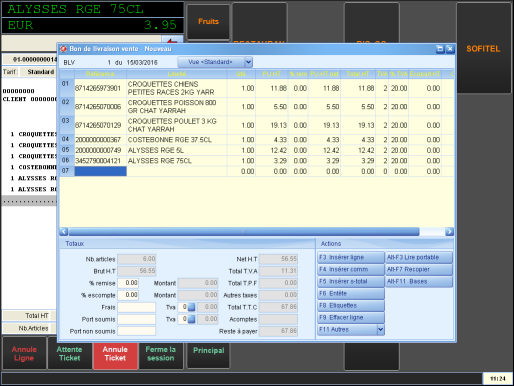Screen dimensions: 514x386
Task: Click the red back arrow icon
Action: (x=172, y=41)
